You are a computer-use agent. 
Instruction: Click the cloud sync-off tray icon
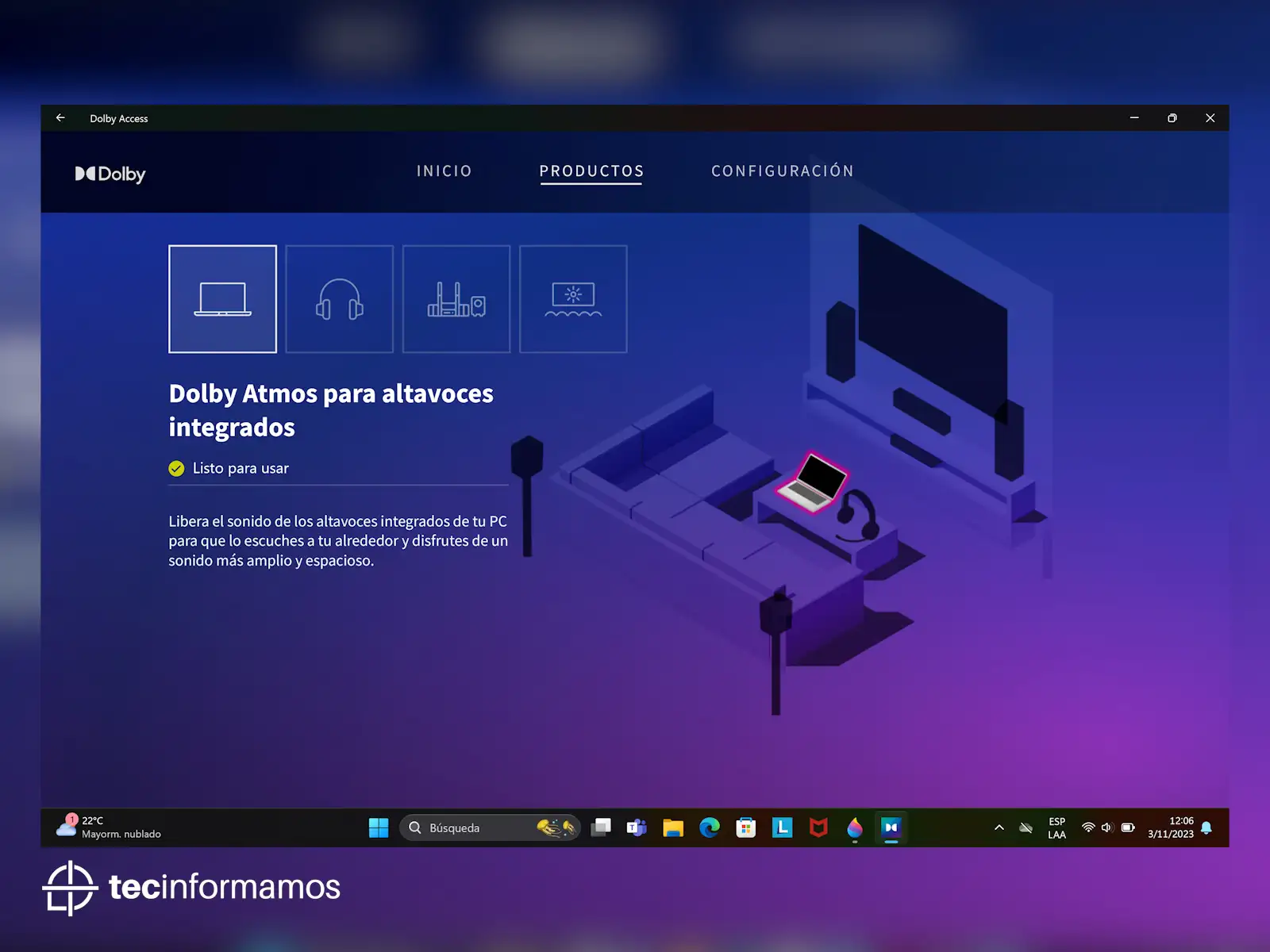click(x=1026, y=827)
